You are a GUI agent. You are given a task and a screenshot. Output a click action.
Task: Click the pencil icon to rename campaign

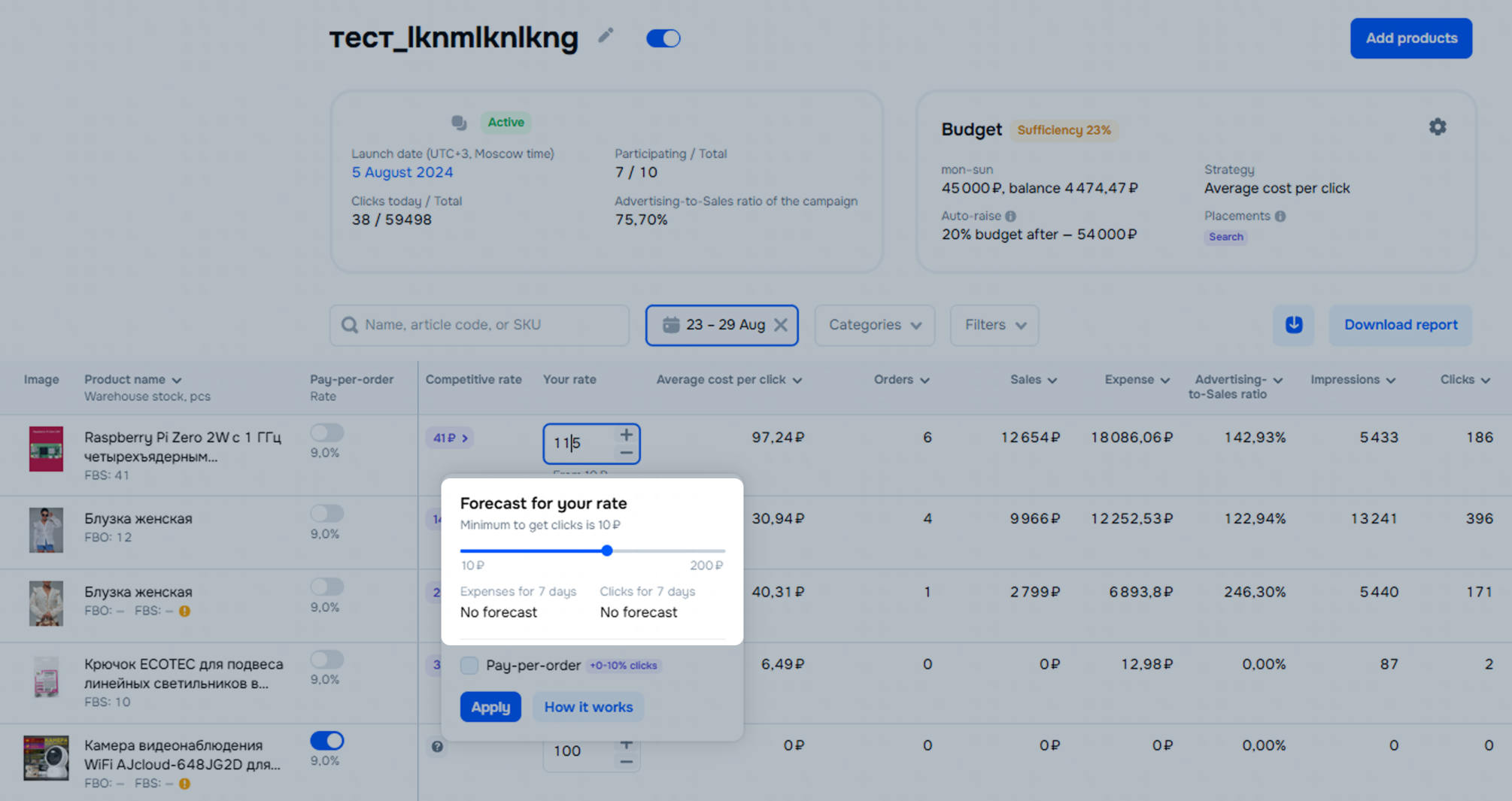tap(606, 36)
